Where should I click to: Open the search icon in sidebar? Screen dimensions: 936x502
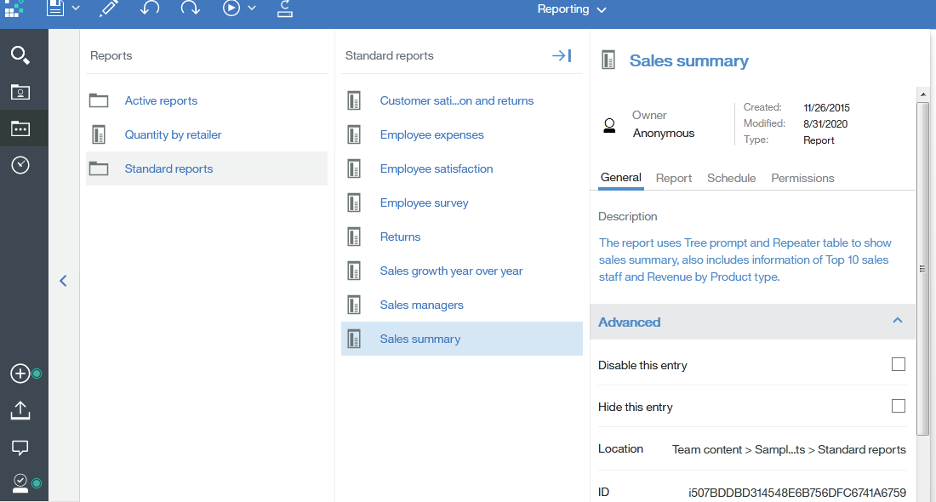point(20,56)
